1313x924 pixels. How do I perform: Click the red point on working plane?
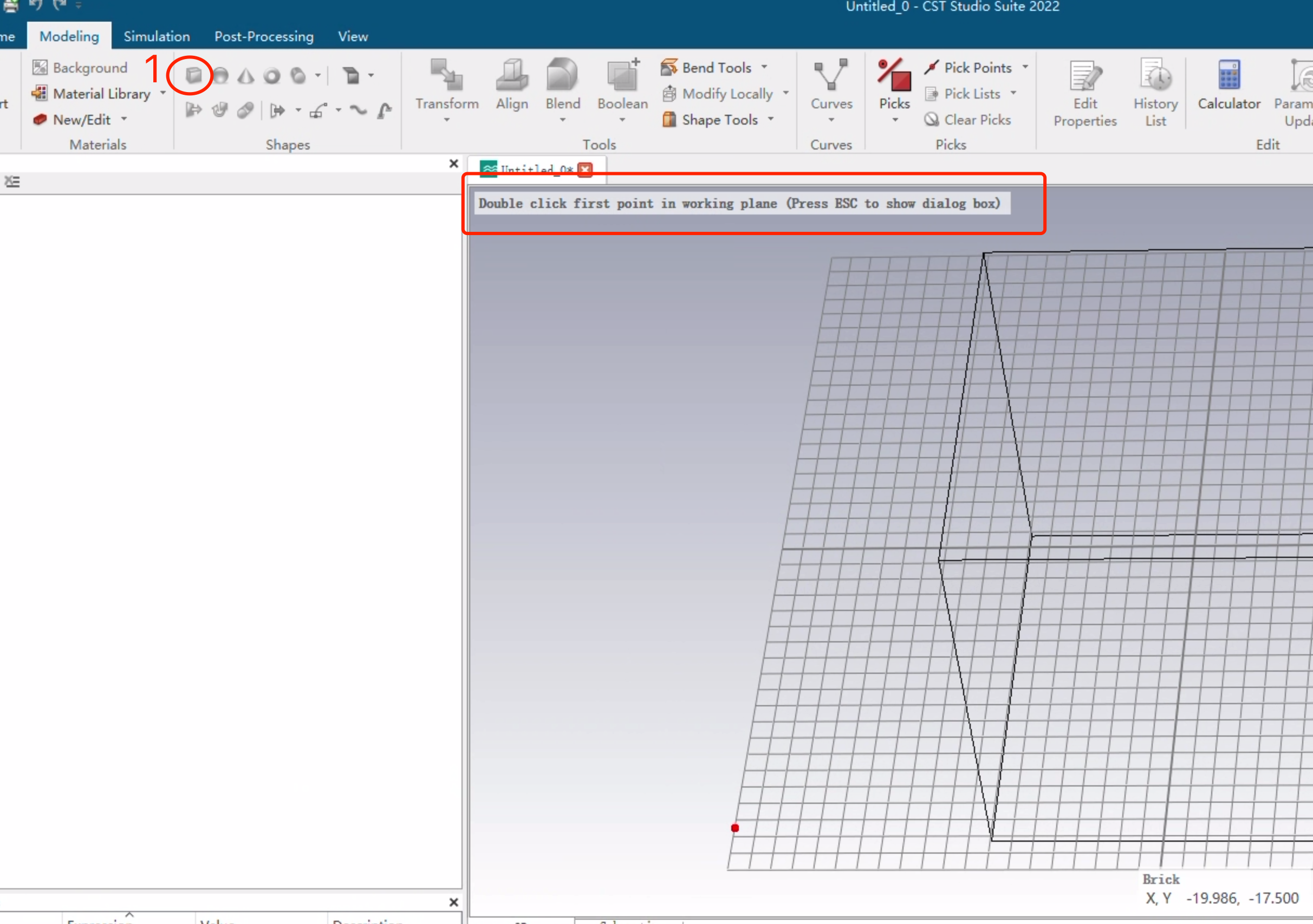(x=735, y=828)
